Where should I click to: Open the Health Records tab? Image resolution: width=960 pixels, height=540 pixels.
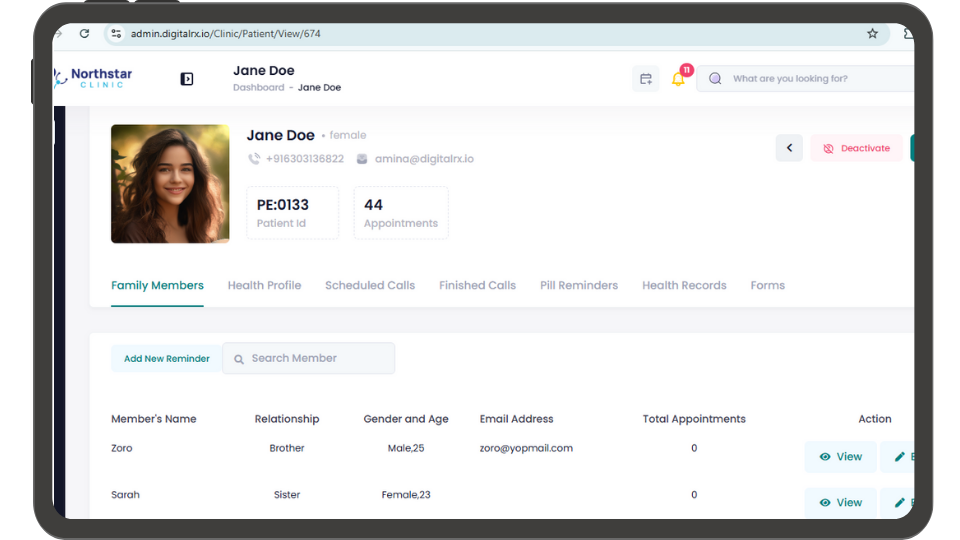(684, 285)
